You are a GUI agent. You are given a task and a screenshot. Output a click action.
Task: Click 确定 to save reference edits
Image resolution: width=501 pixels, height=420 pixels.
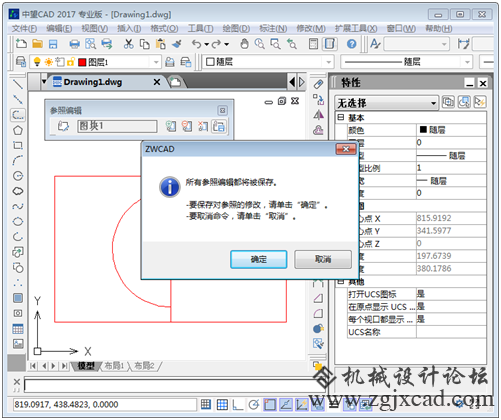(x=258, y=259)
